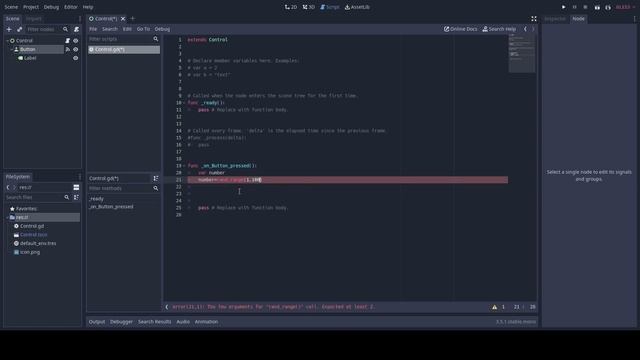640x360 pixels.
Task: Open script editor Edit menu
Action: [x=127, y=29]
